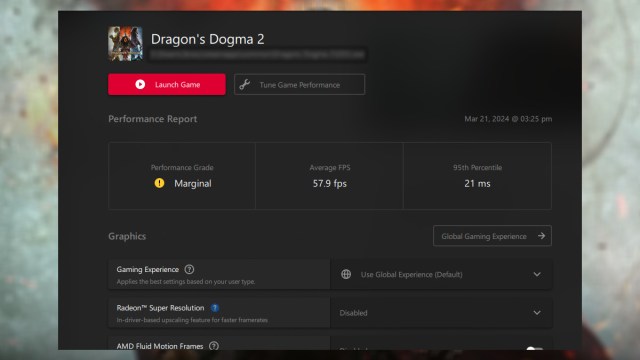Click the globe icon in Gaming Experience dropdown

[346, 274]
